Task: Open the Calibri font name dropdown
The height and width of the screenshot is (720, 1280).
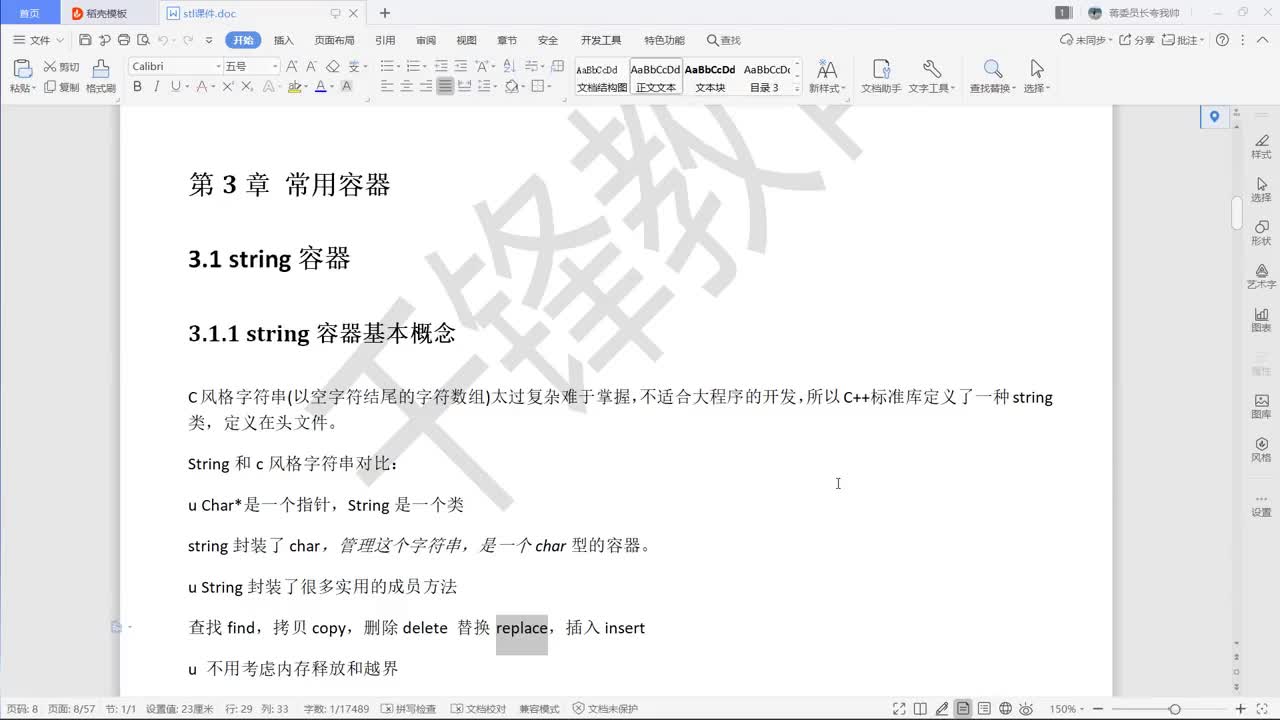Action: tap(219, 66)
